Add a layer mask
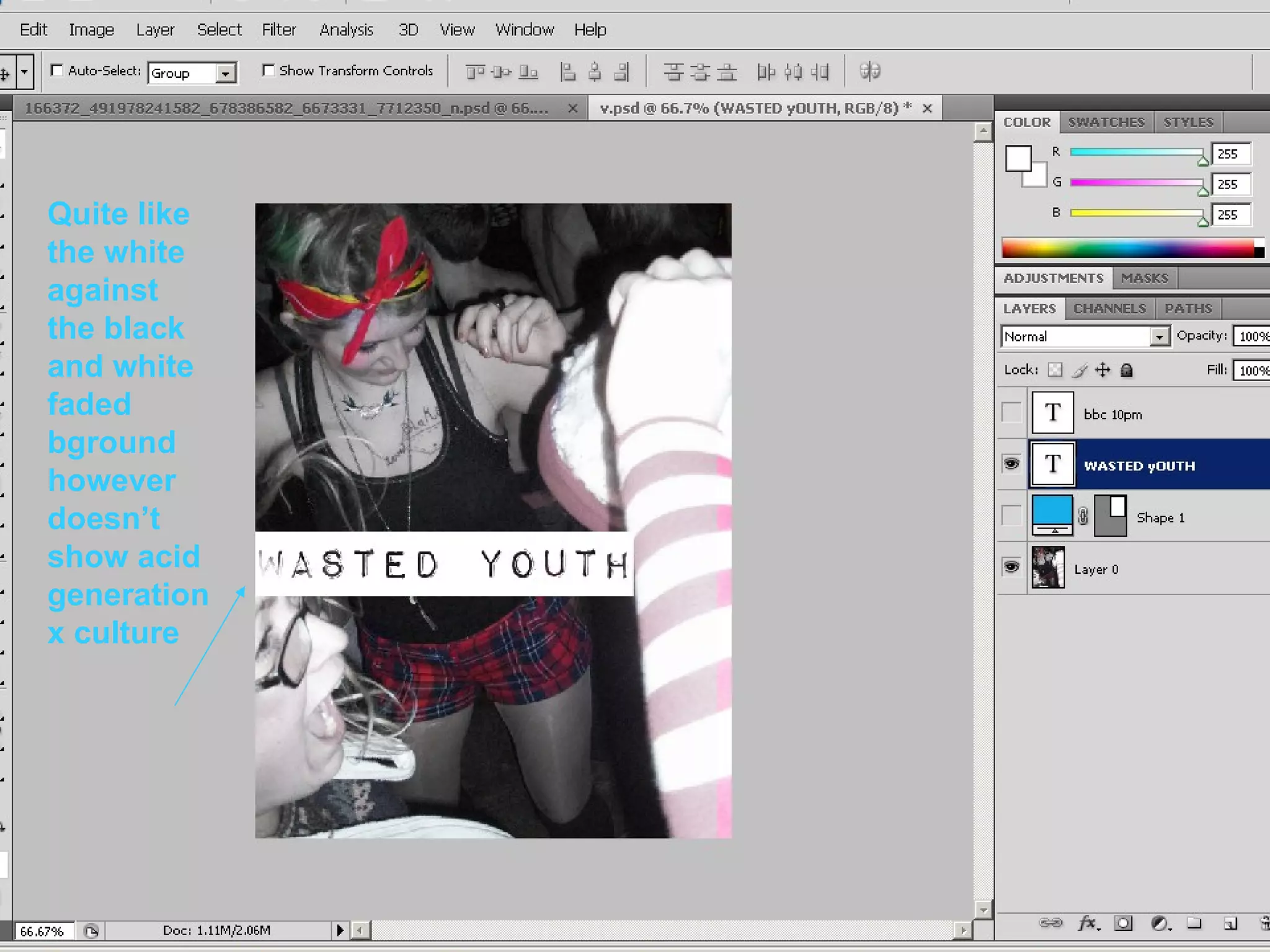The image size is (1270, 952). [1123, 923]
